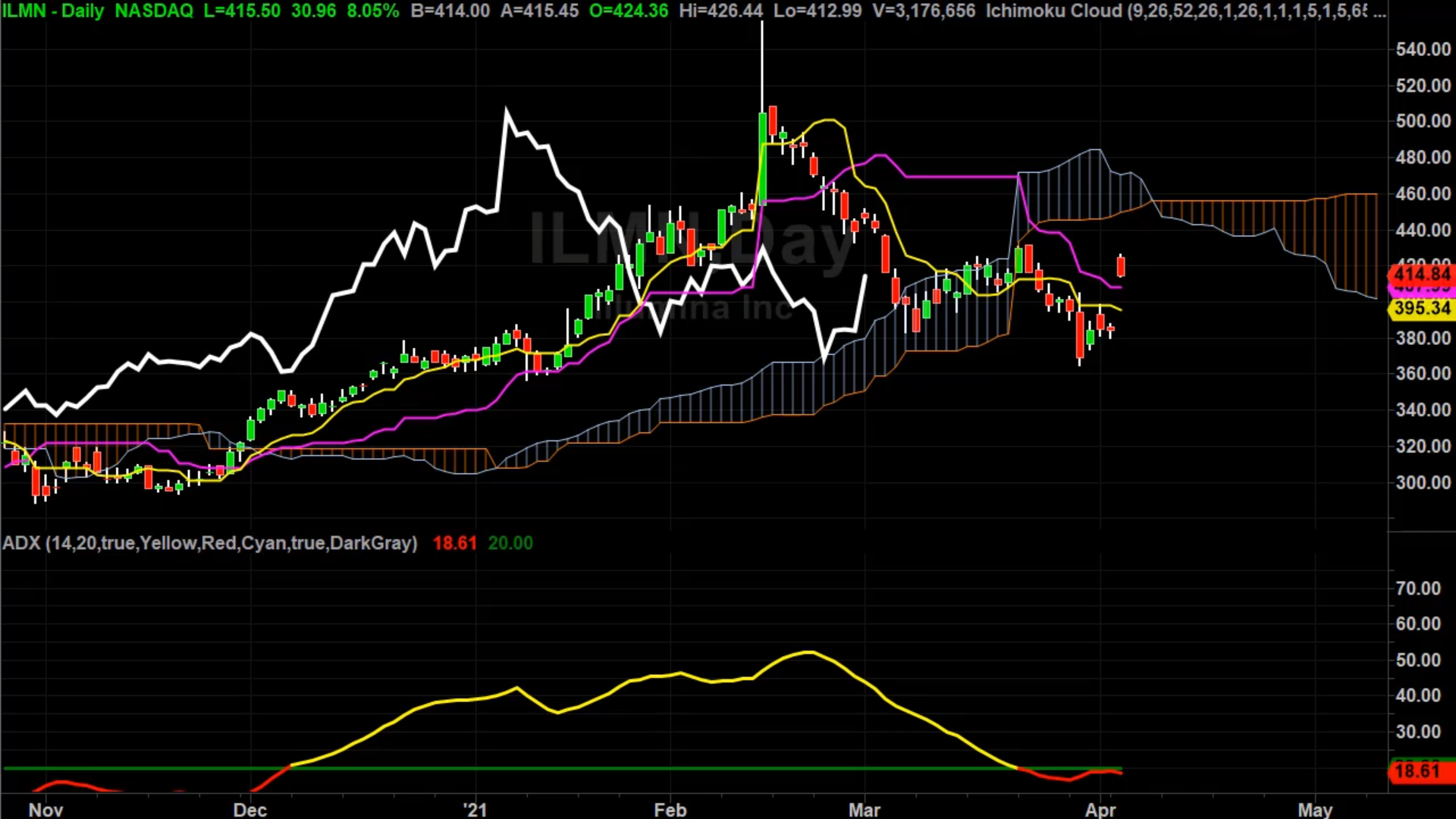The height and width of the screenshot is (819, 1456).
Task: Click the Apr date axis label
Action: pyautogui.click(x=1100, y=809)
